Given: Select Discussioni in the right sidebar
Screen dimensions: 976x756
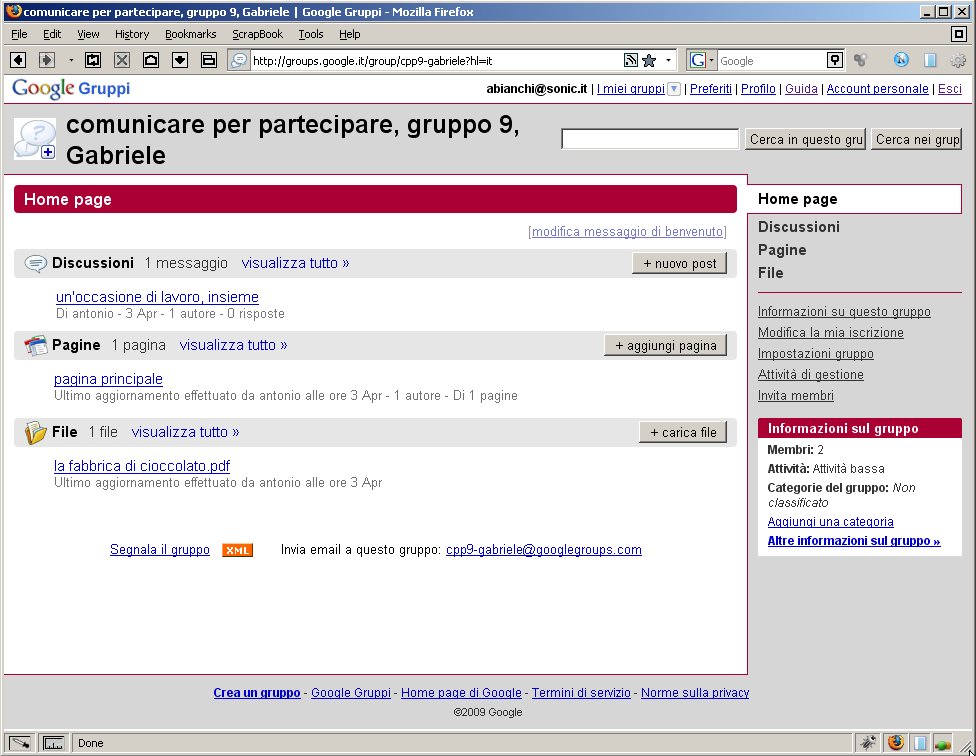Looking at the screenshot, I should [x=798, y=227].
